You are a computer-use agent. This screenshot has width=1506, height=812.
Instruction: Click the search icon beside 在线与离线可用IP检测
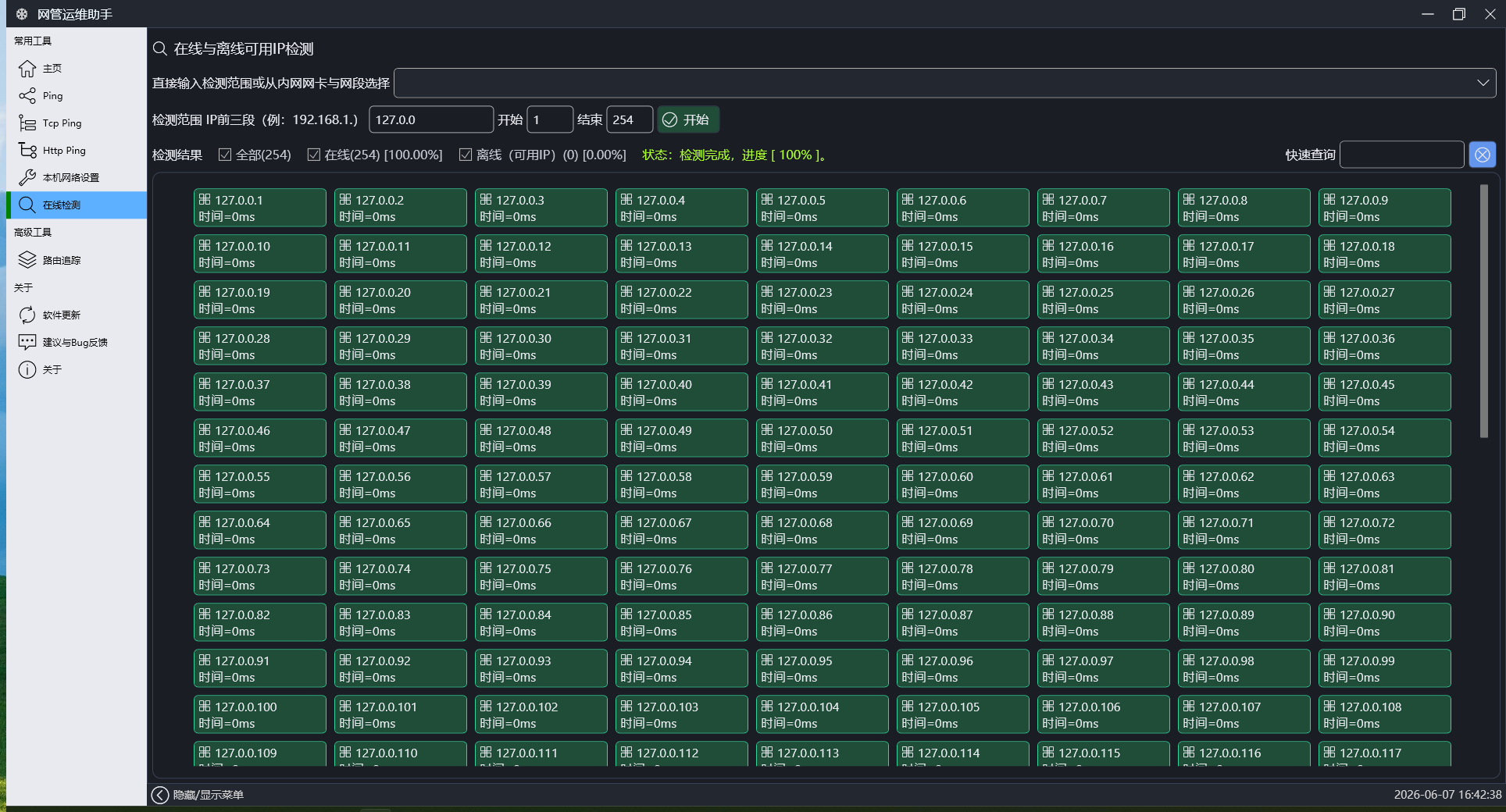(160, 48)
